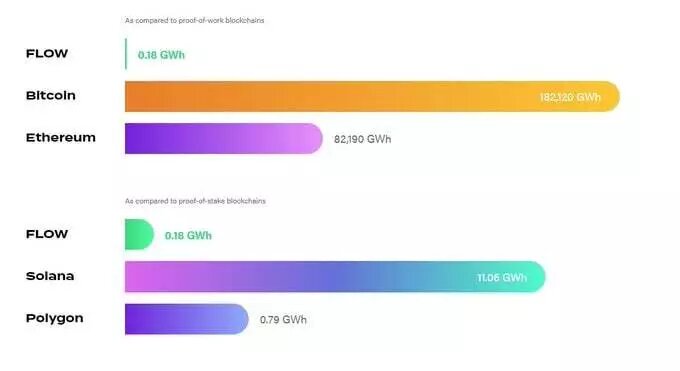Click the purple Ethereum energy bar

pos(224,138)
